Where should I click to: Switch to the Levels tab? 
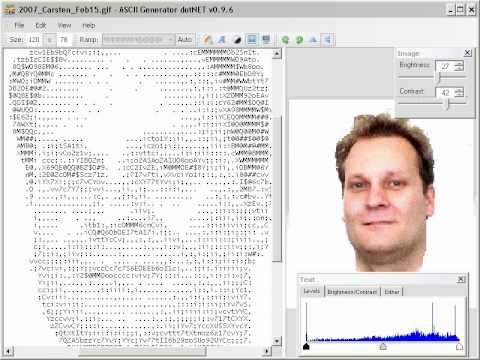click(x=312, y=291)
